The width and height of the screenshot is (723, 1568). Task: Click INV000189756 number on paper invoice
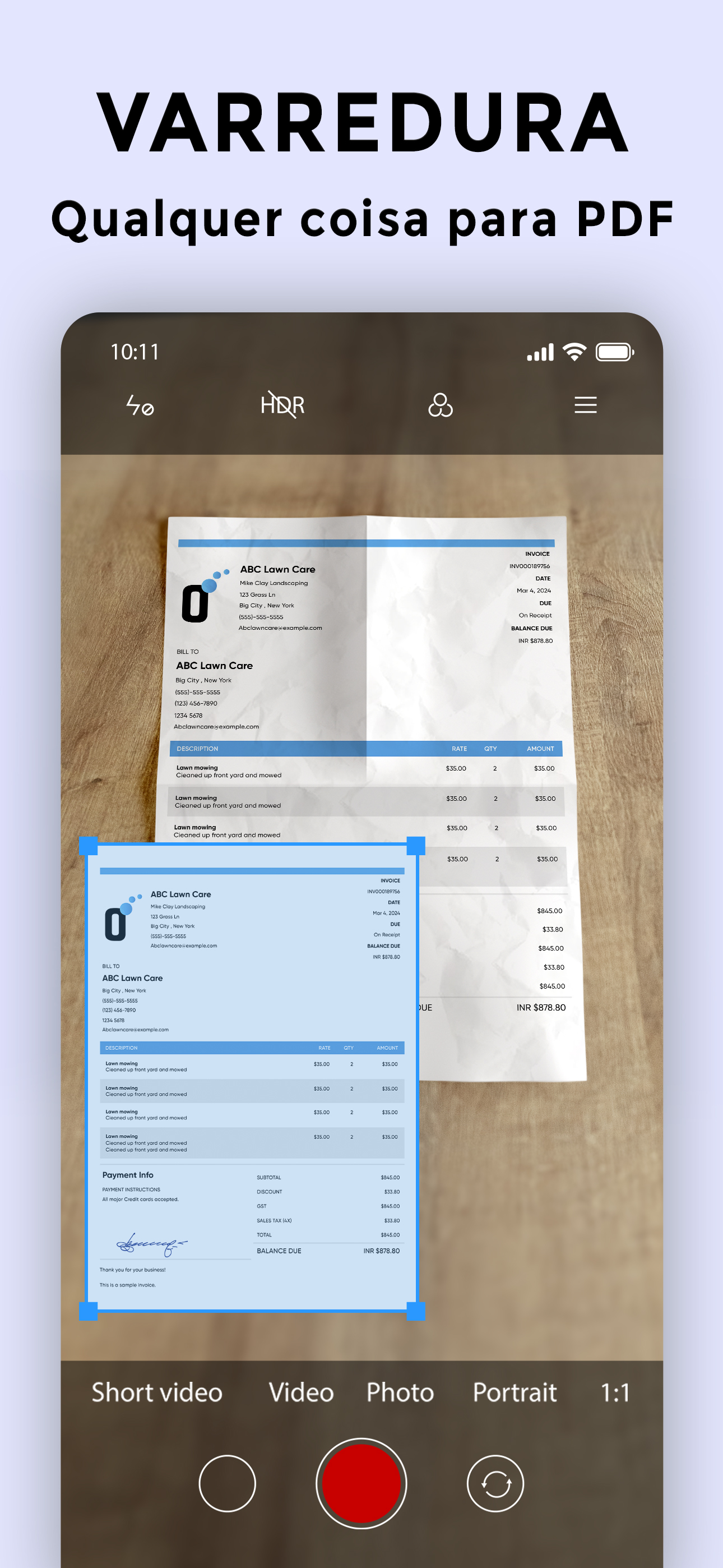[x=530, y=566]
